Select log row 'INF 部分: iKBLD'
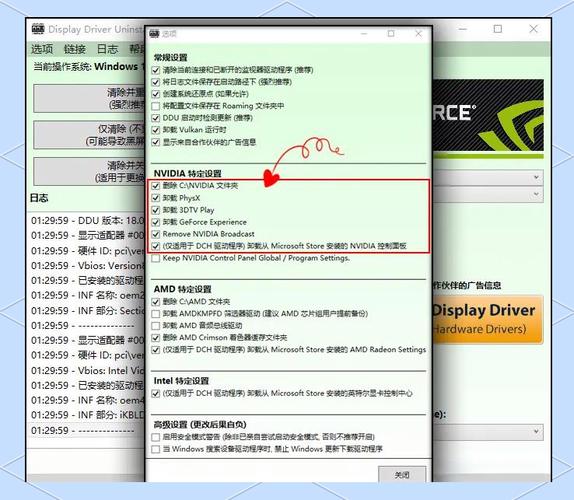This screenshot has height=500, width=574. (x=86, y=415)
